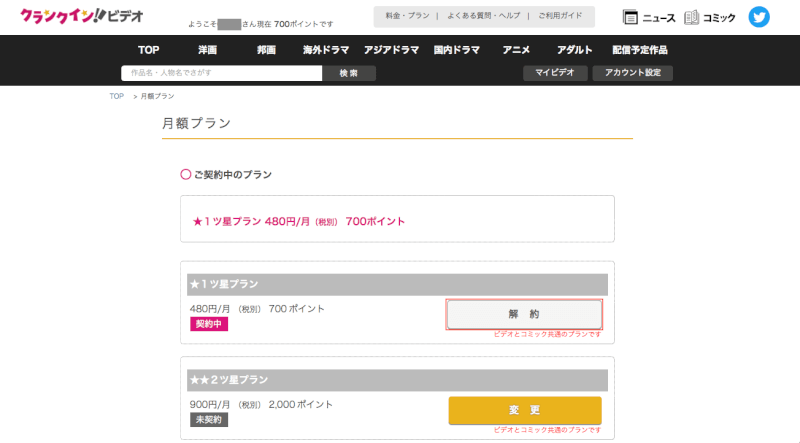Open the 邦画 category
The image size is (800, 443).
[266, 50]
